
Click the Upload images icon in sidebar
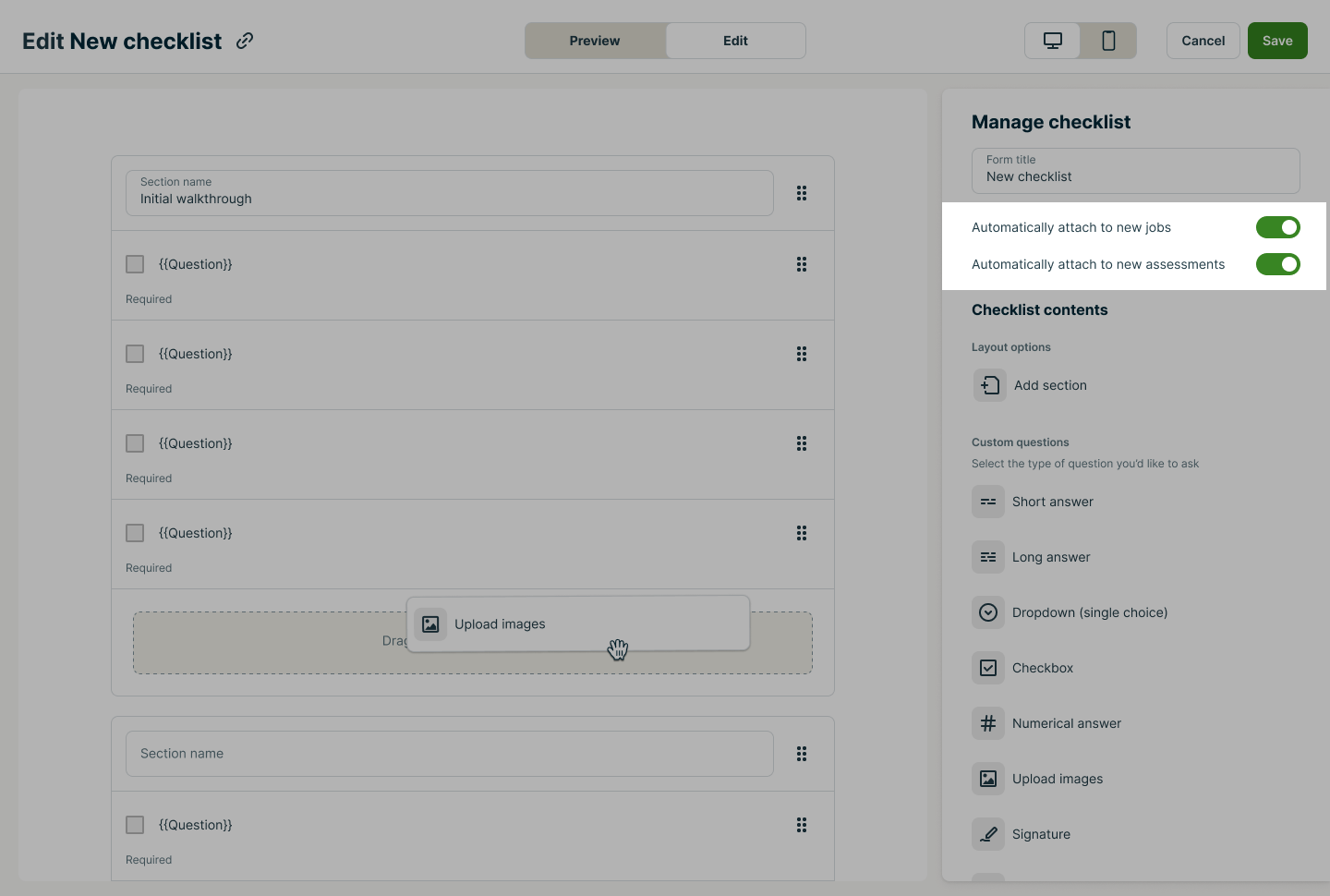[988, 779]
